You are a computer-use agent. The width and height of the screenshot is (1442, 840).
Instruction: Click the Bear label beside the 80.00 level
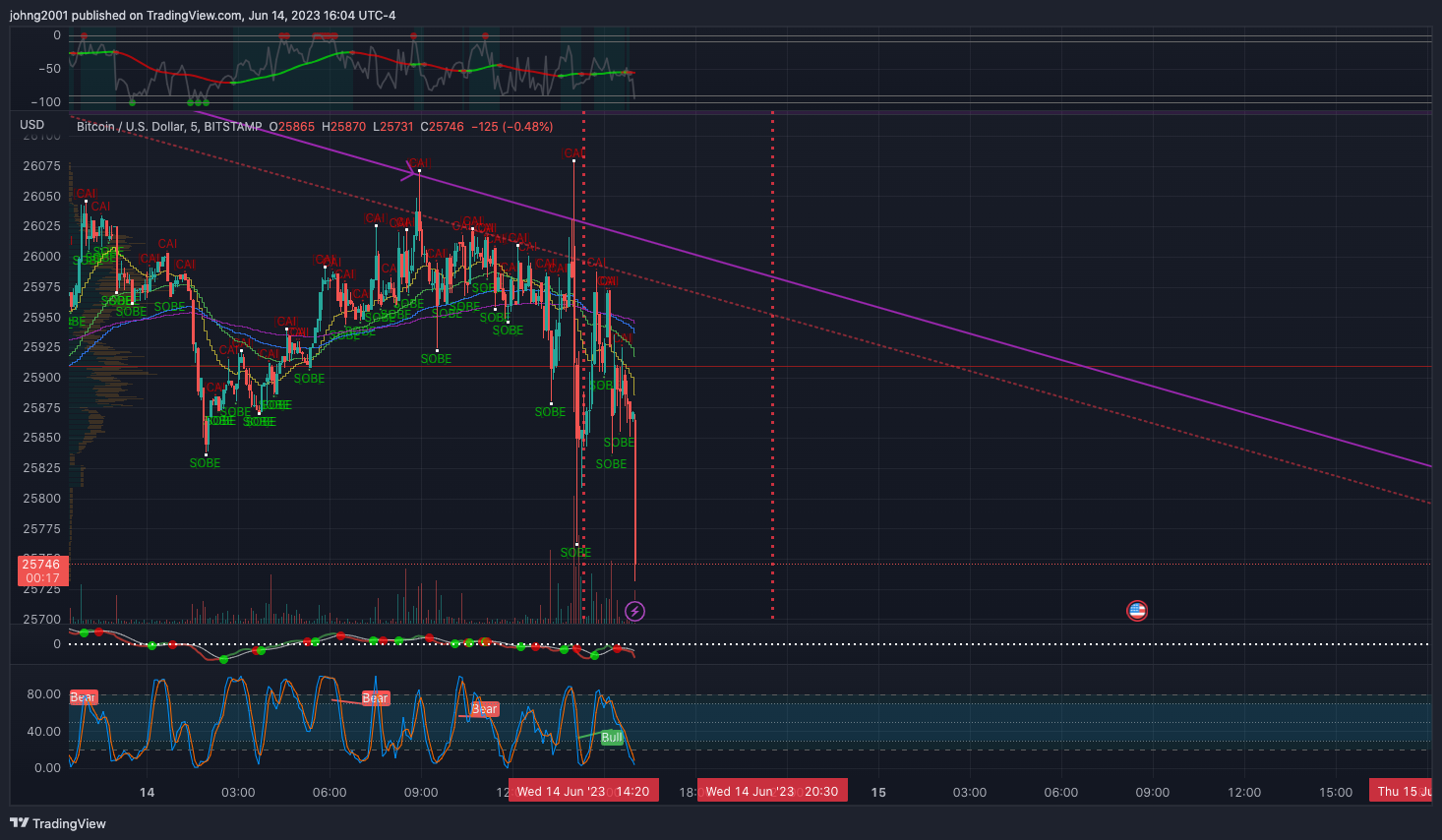tap(83, 697)
